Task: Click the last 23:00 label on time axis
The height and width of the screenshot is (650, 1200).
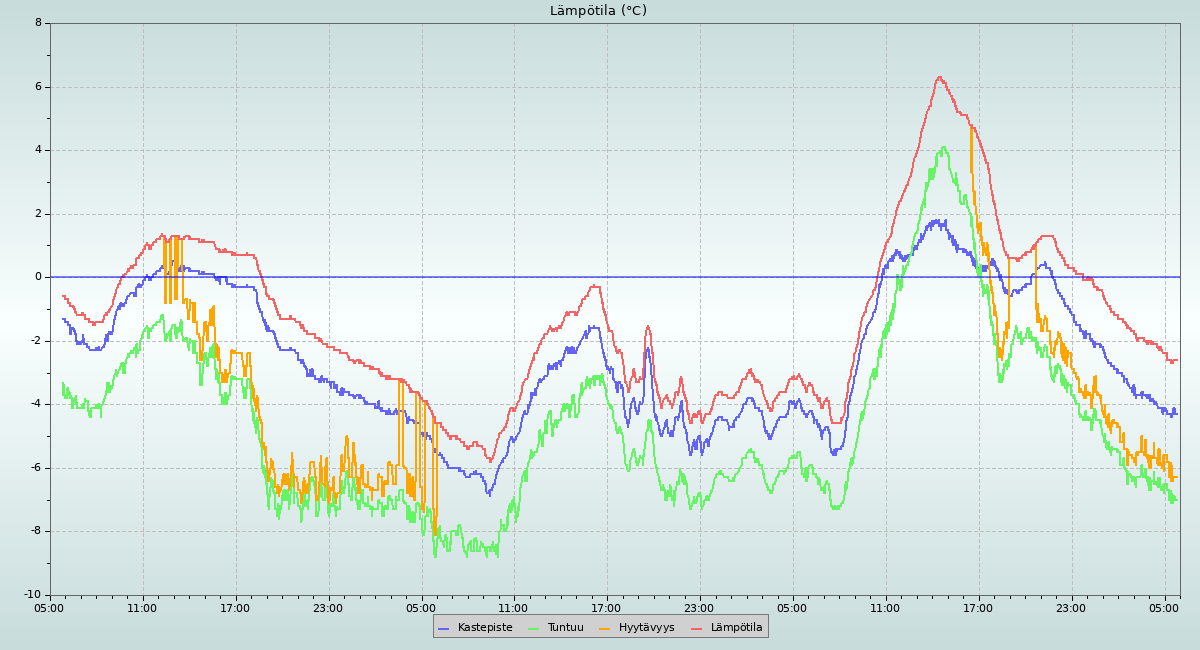Action: [1071, 608]
